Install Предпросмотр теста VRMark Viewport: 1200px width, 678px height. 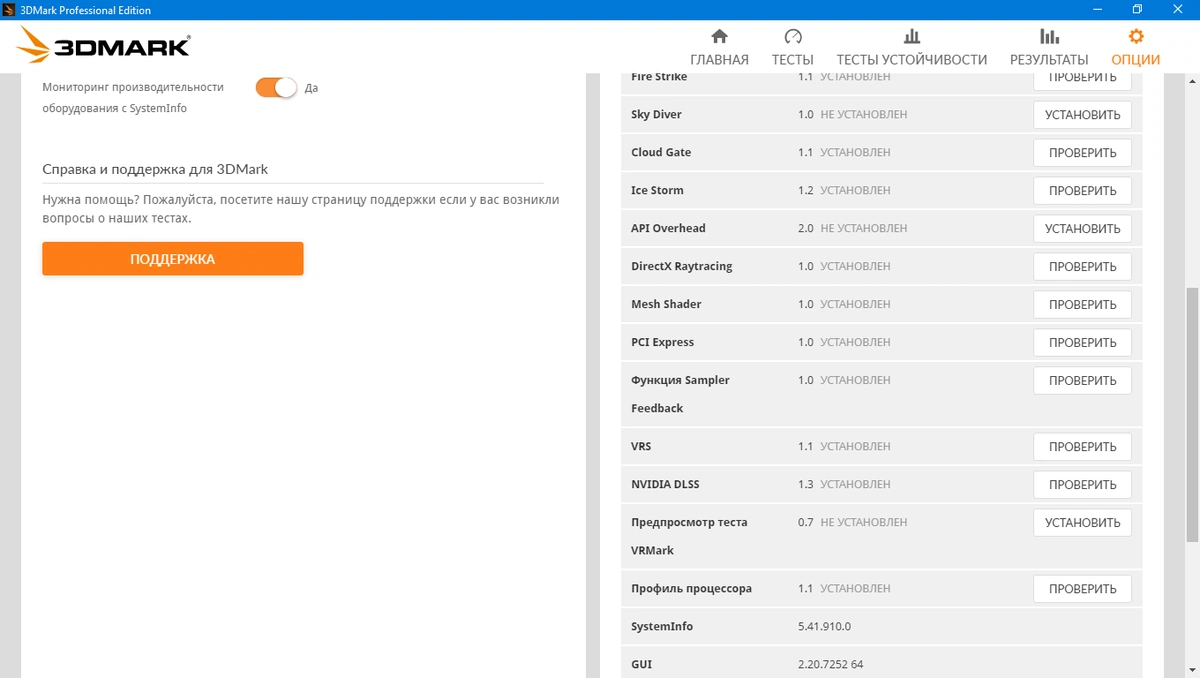click(x=1082, y=523)
